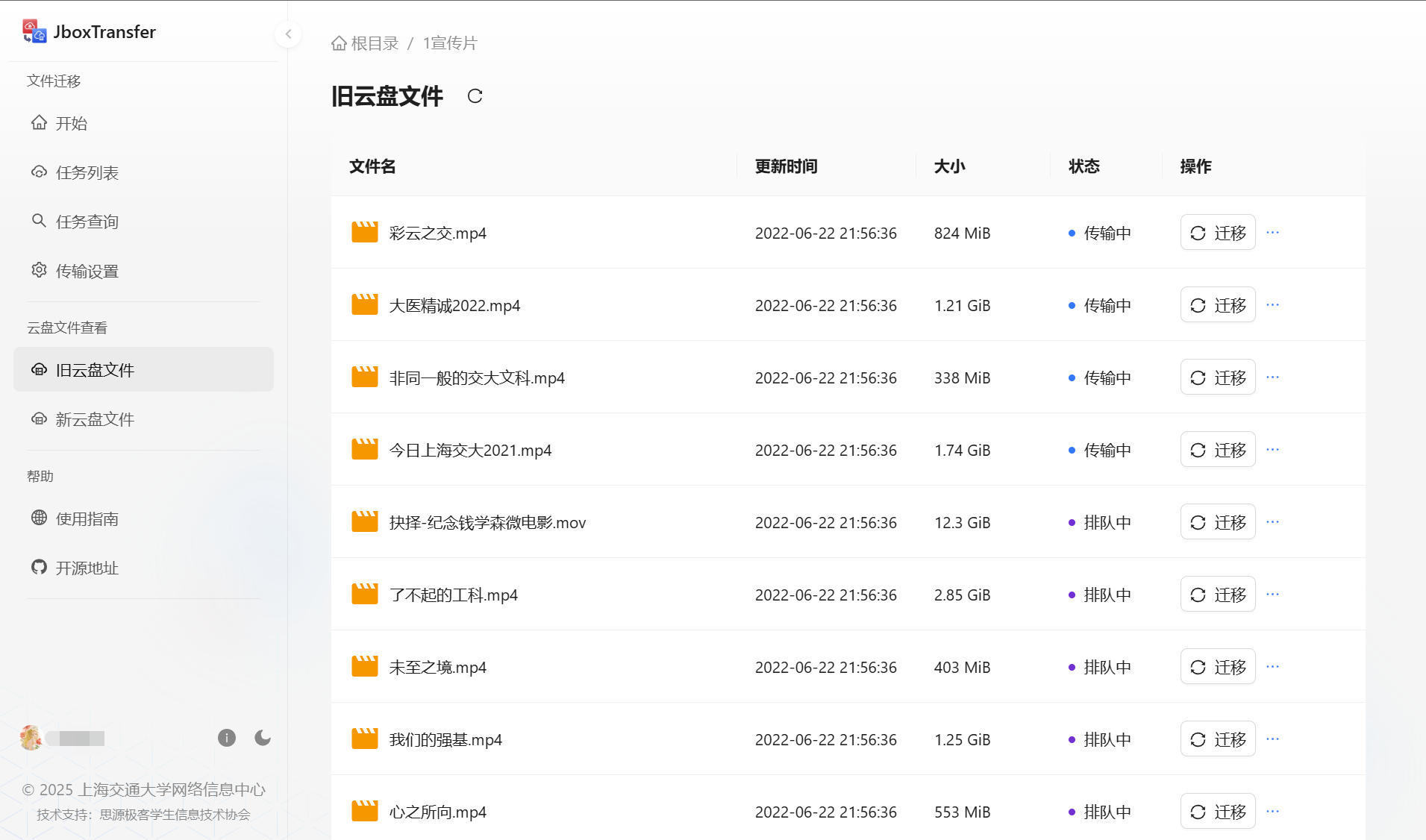Click 迁移 for 心之所向.mp4
1426x840 pixels.
[x=1218, y=812]
